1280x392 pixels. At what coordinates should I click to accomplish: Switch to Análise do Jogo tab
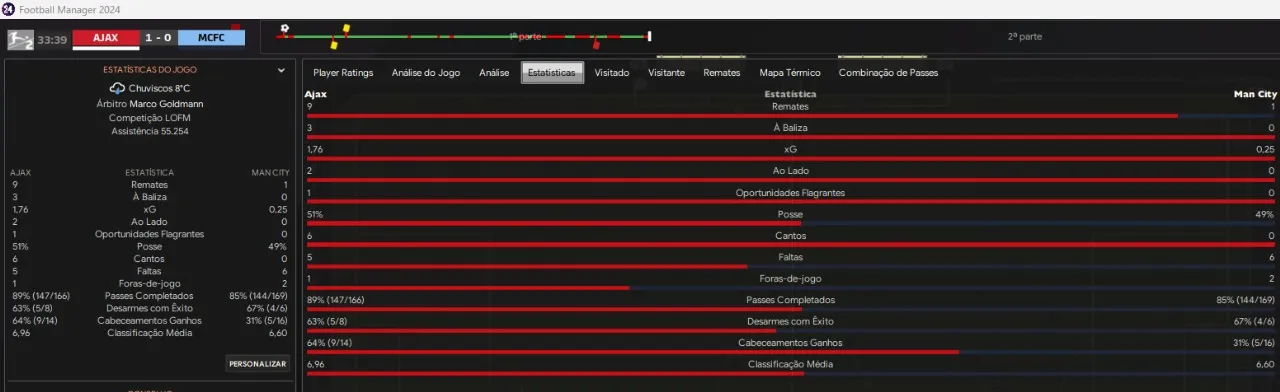tap(427, 73)
